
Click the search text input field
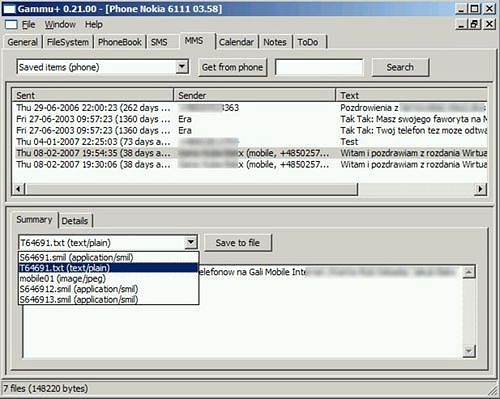pos(319,67)
